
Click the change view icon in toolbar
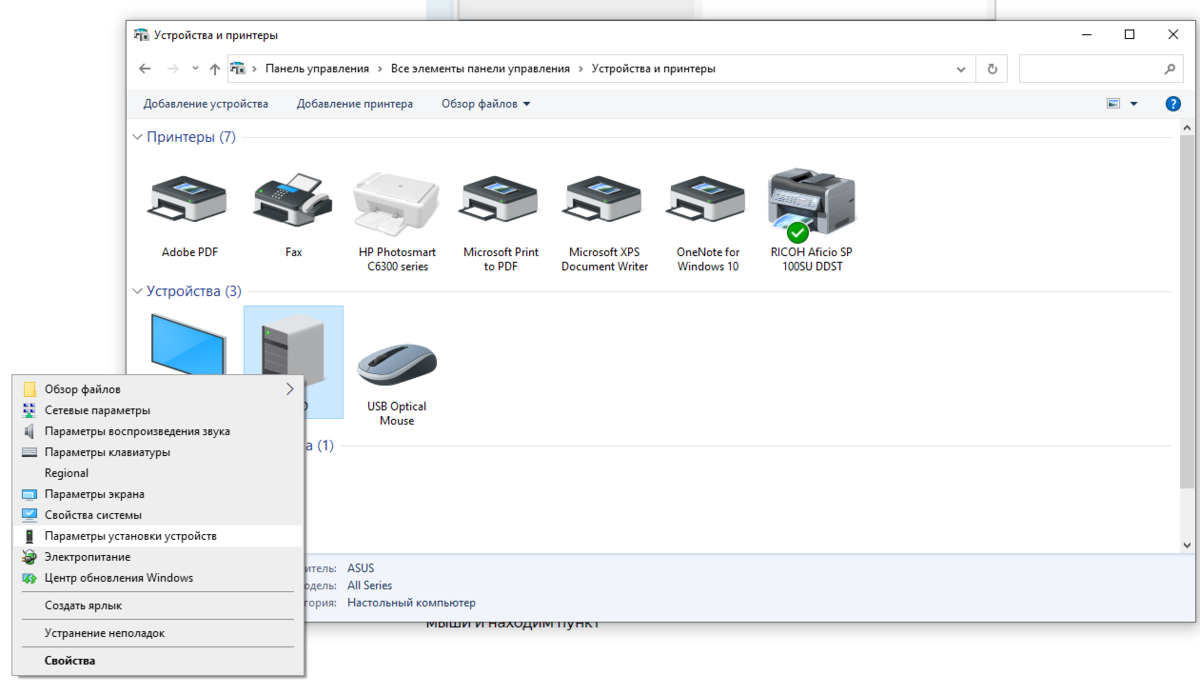pyautogui.click(x=1113, y=104)
